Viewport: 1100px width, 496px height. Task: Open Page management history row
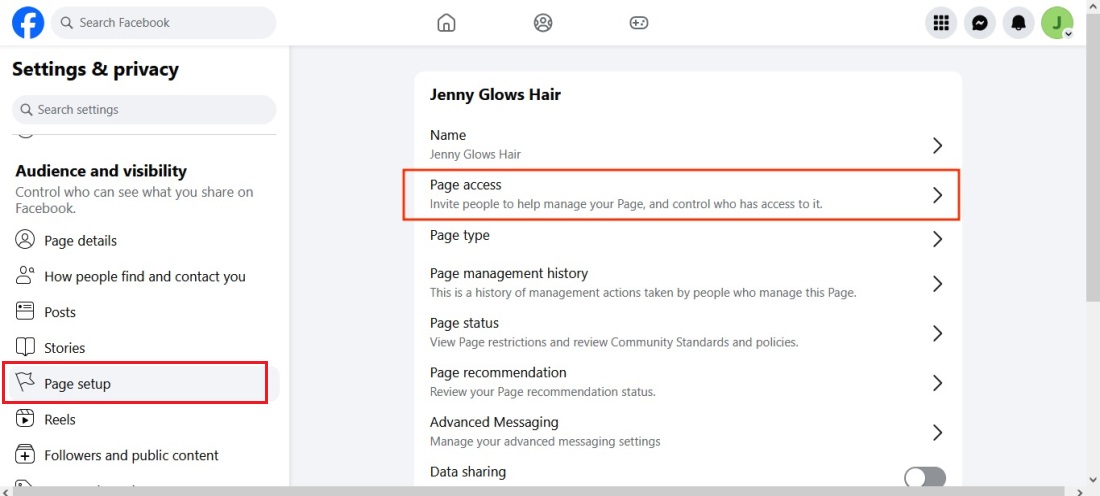[x=681, y=283]
